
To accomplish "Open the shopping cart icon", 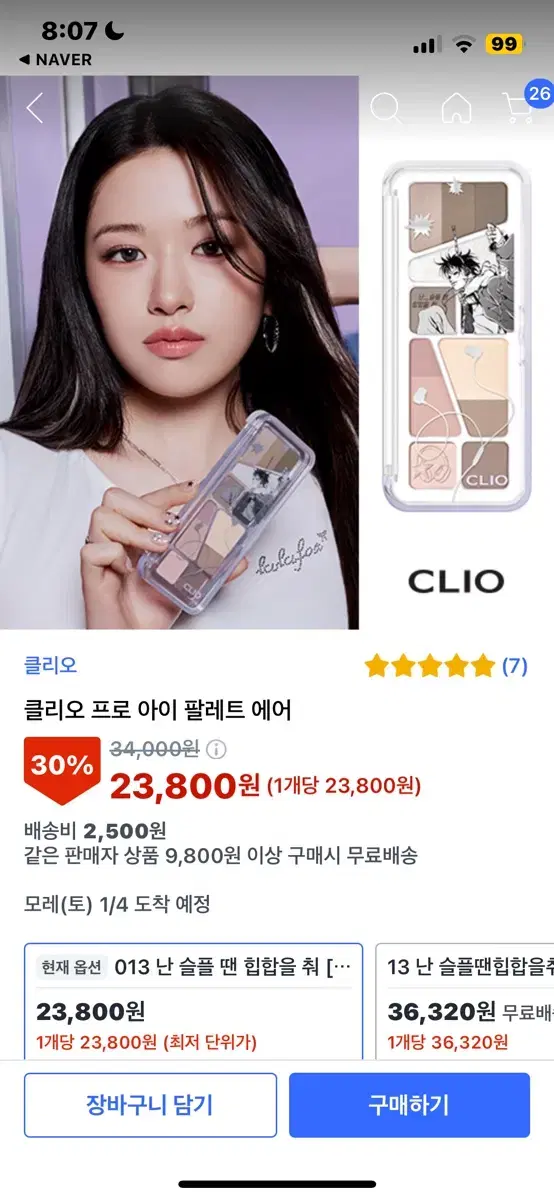I will [518, 108].
